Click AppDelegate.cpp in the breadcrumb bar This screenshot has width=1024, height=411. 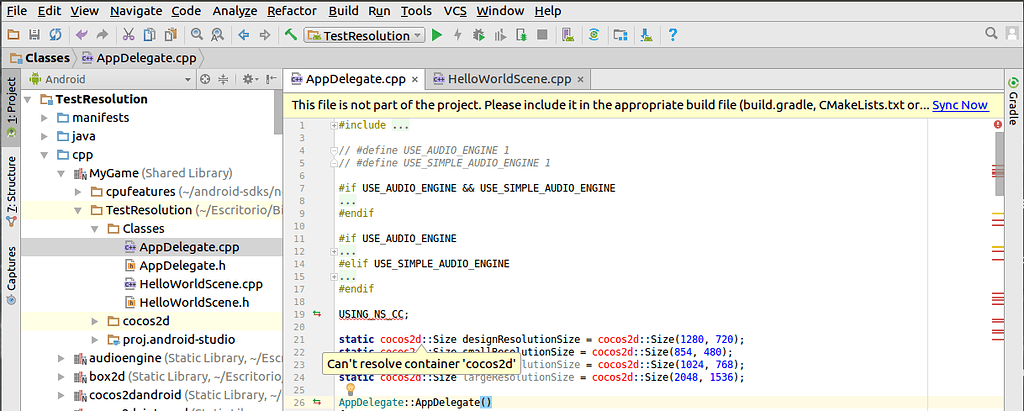pos(139,58)
